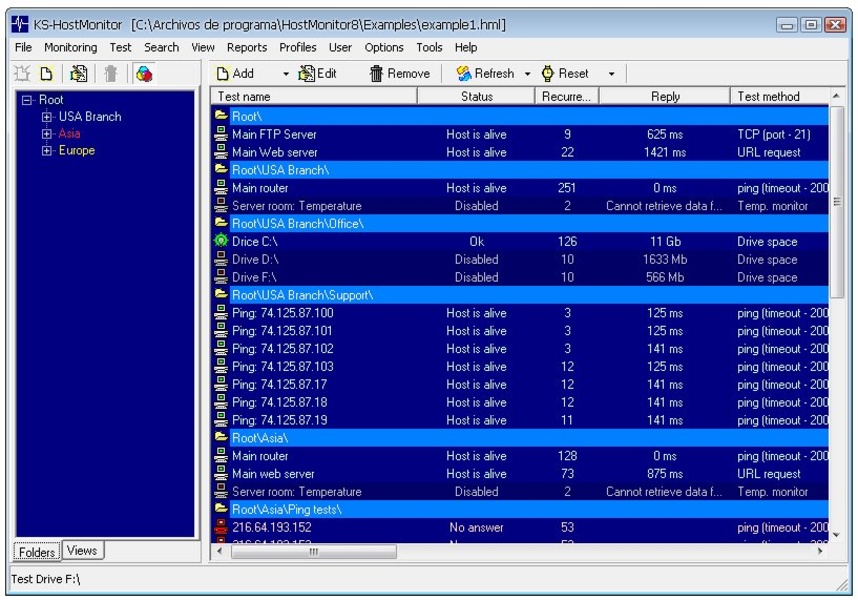Click the color palette icon in left toolbar
The height and width of the screenshot is (600, 858).
[144, 74]
